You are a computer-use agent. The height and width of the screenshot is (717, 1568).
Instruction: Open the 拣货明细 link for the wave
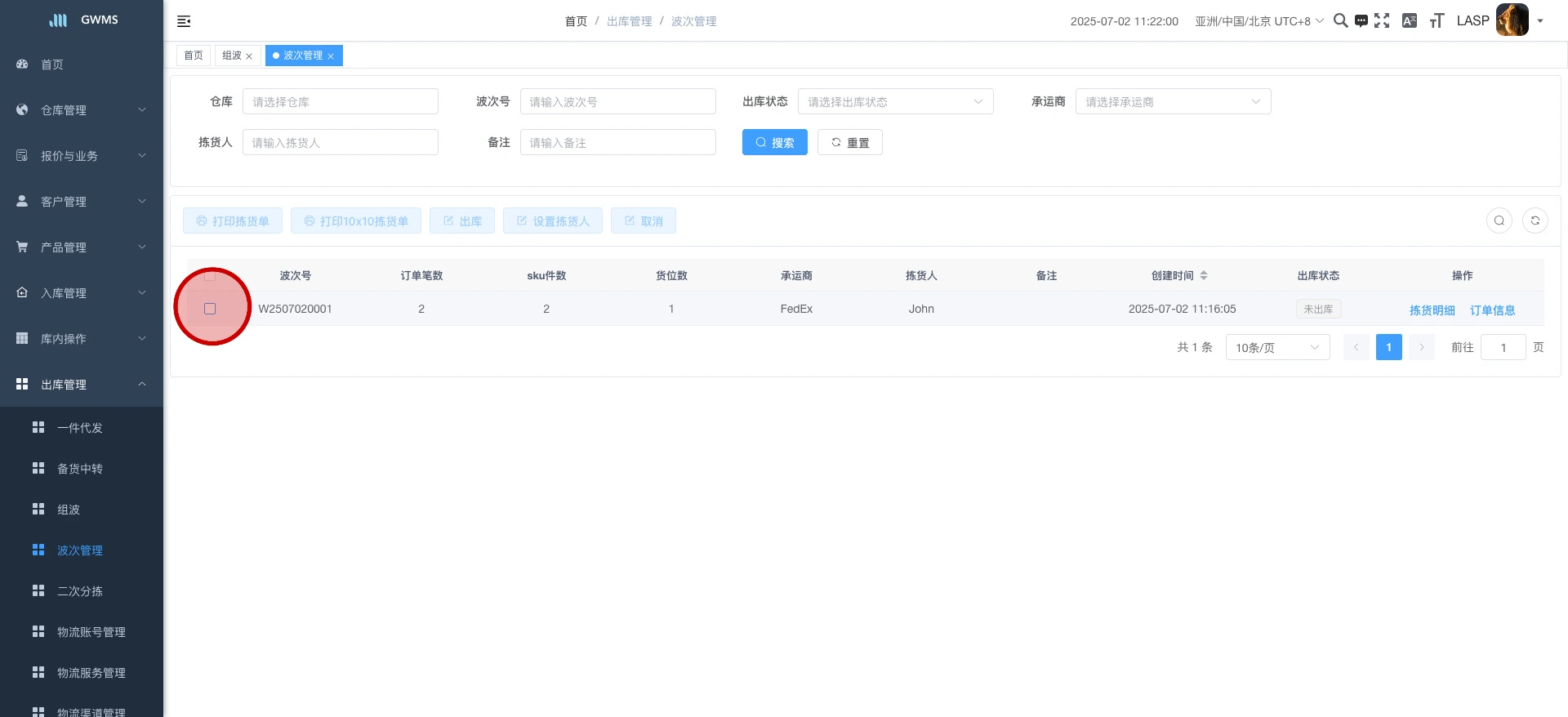1432,310
